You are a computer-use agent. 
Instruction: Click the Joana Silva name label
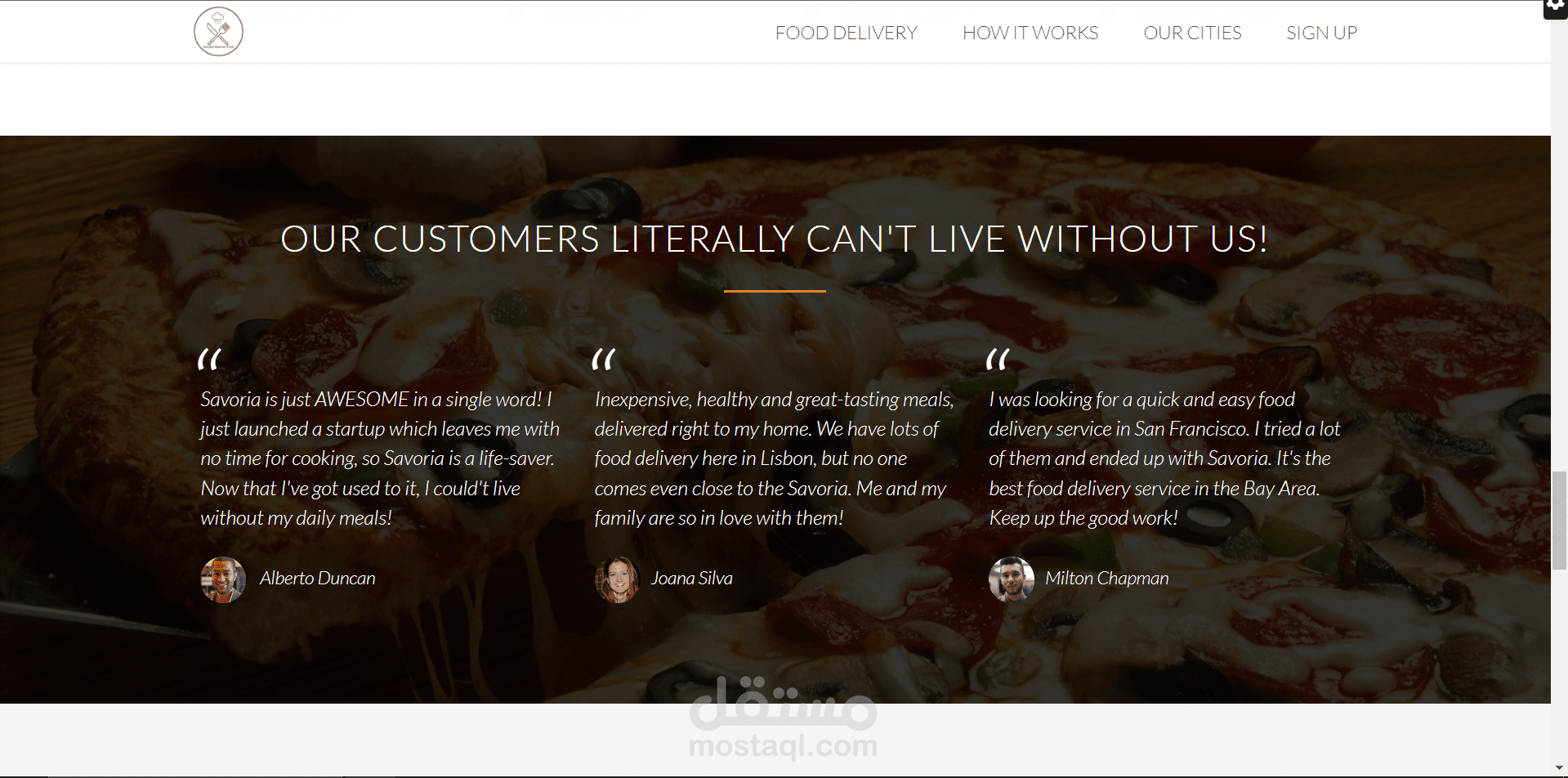coord(691,579)
